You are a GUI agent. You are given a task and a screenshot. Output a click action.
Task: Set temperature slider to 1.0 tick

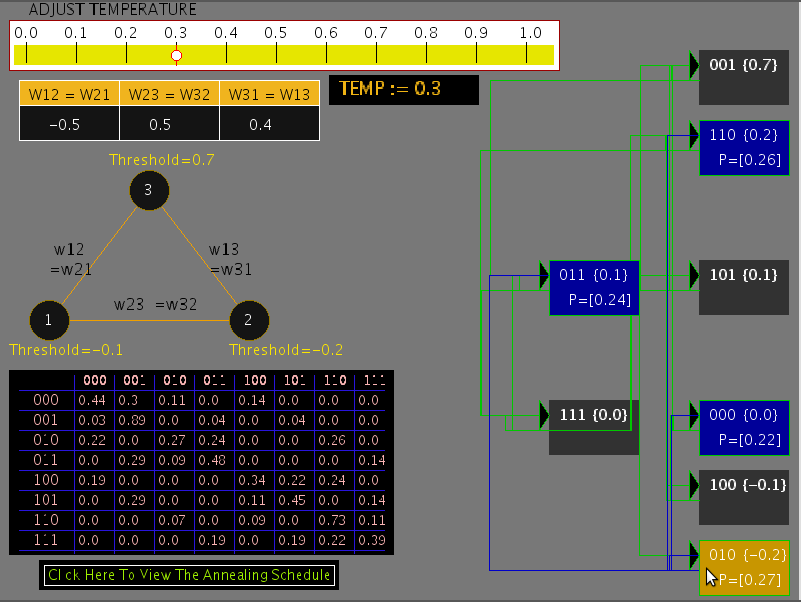click(x=527, y=53)
